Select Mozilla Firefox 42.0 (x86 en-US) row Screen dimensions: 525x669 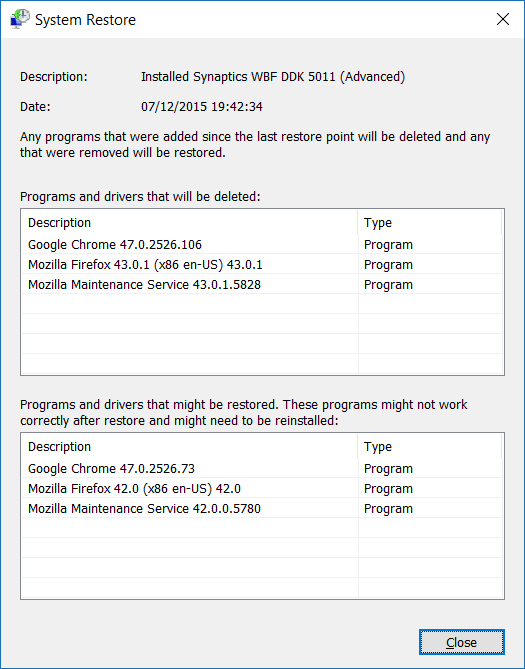(262, 489)
